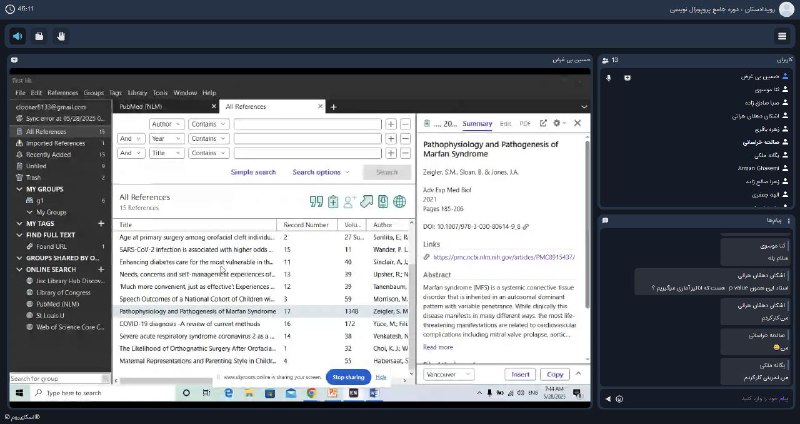This screenshot has width=800, height=424.
Task: Click the Author search text field
Action: tap(308, 124)
